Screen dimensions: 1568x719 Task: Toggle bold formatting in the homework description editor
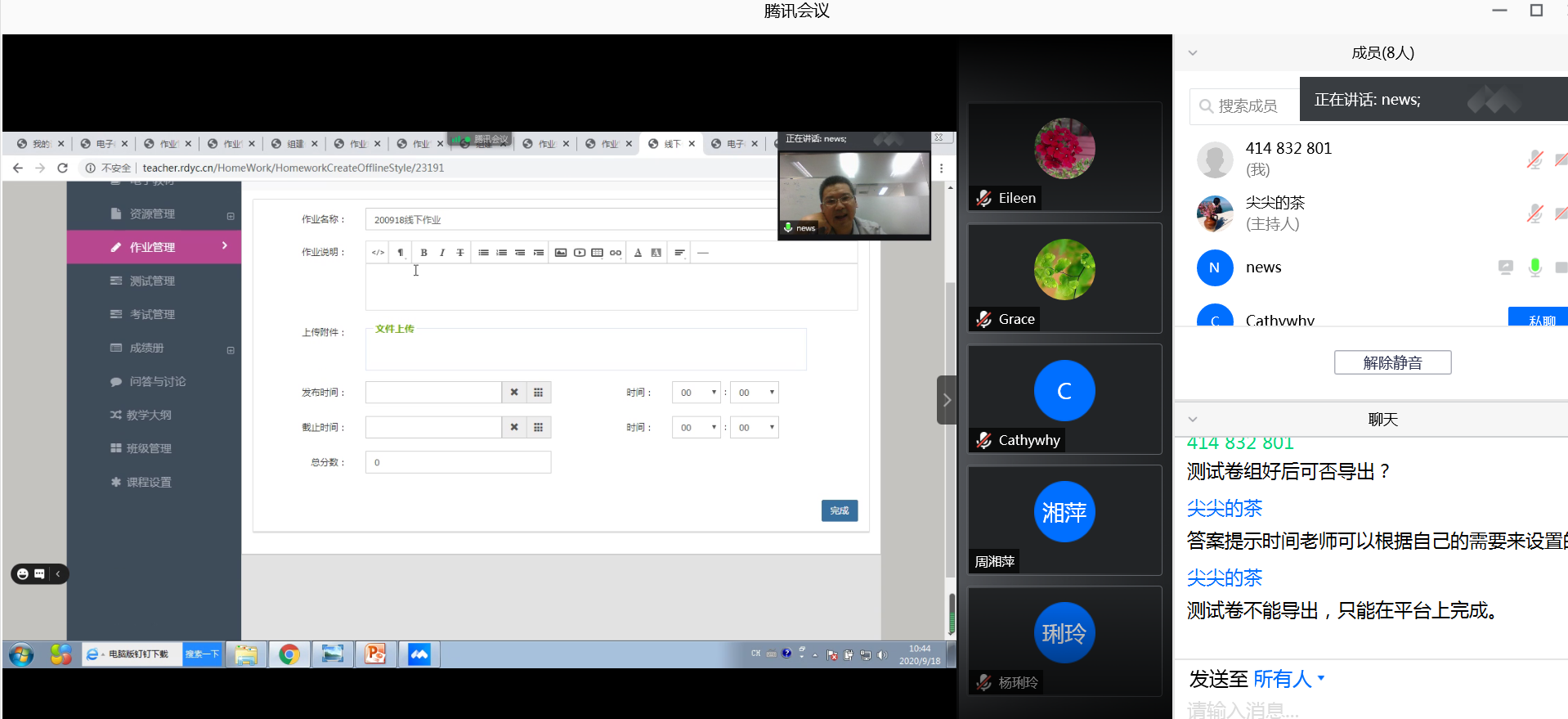(423, 253)
